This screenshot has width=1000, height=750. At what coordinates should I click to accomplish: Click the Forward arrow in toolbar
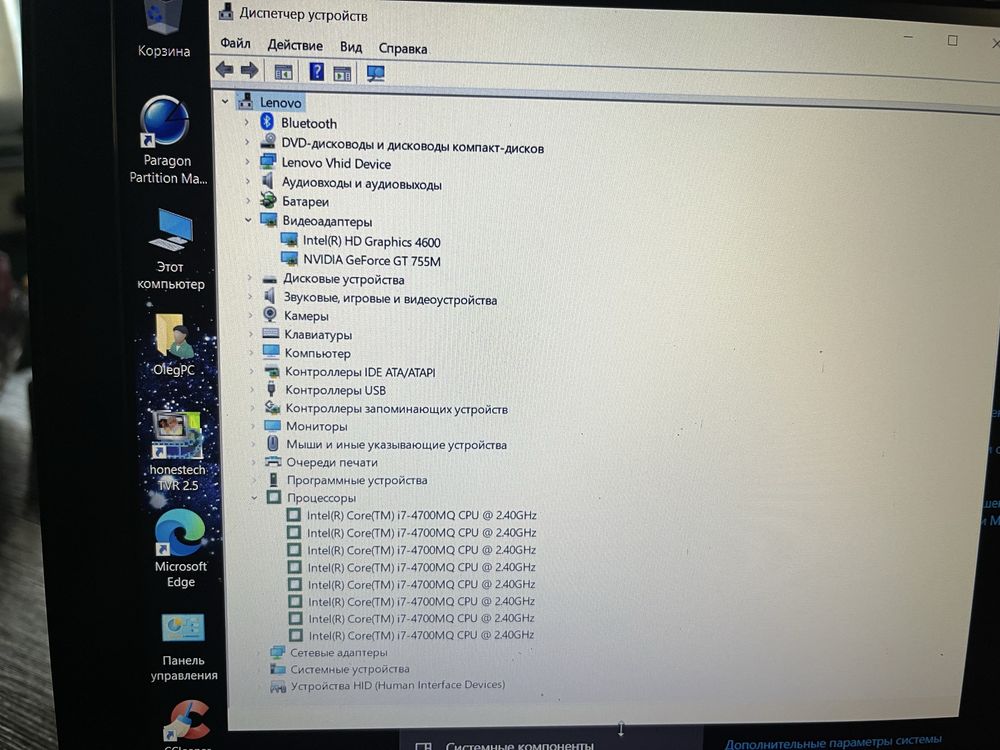tap(249, 70)
